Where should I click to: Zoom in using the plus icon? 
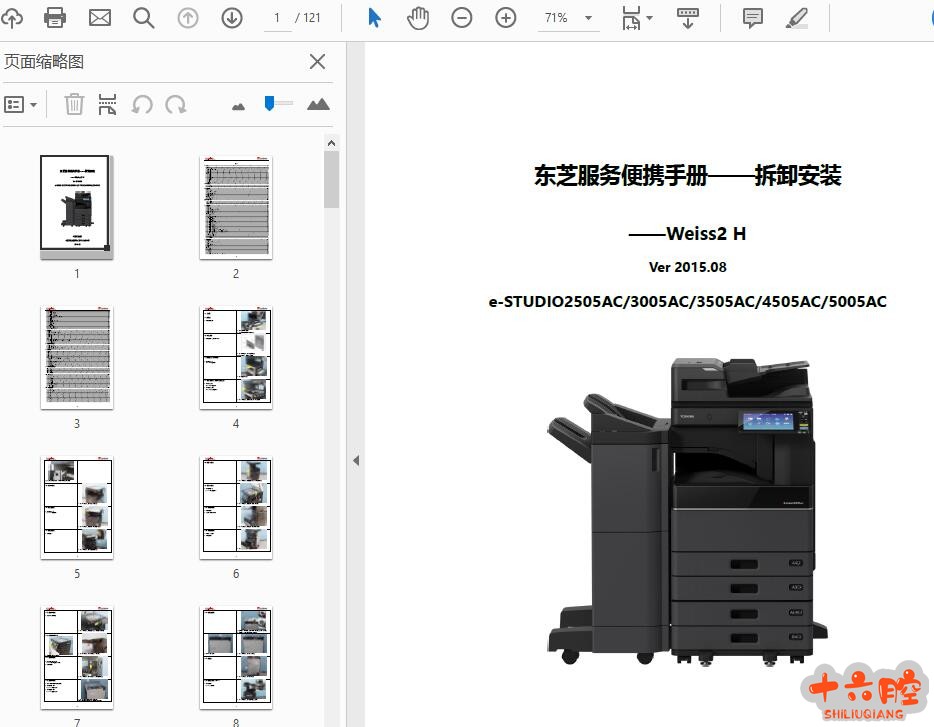coord(506,18)
